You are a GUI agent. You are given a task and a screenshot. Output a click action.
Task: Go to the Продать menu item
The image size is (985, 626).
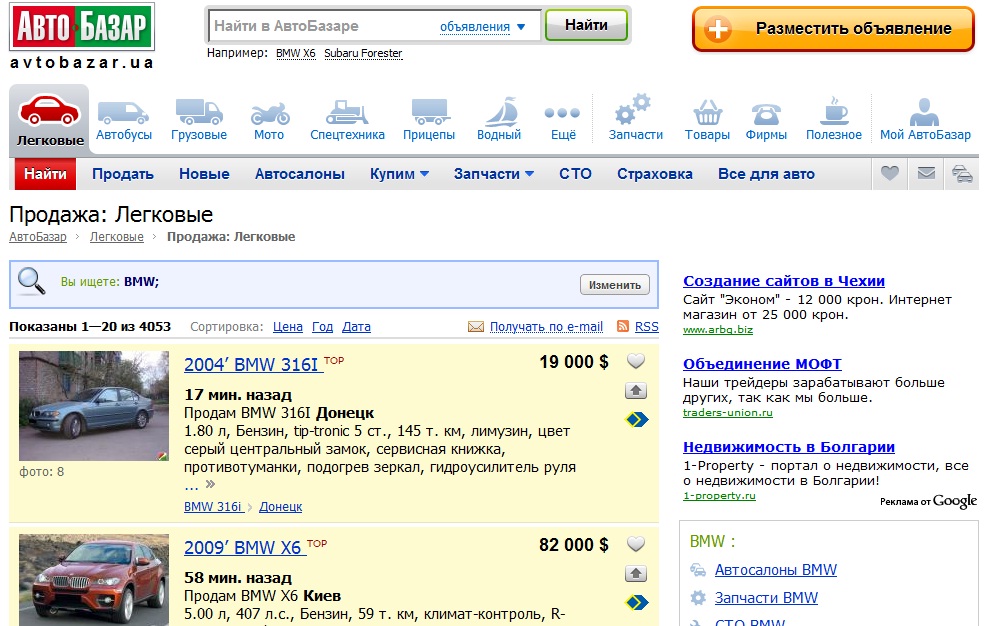click(123, 174)
